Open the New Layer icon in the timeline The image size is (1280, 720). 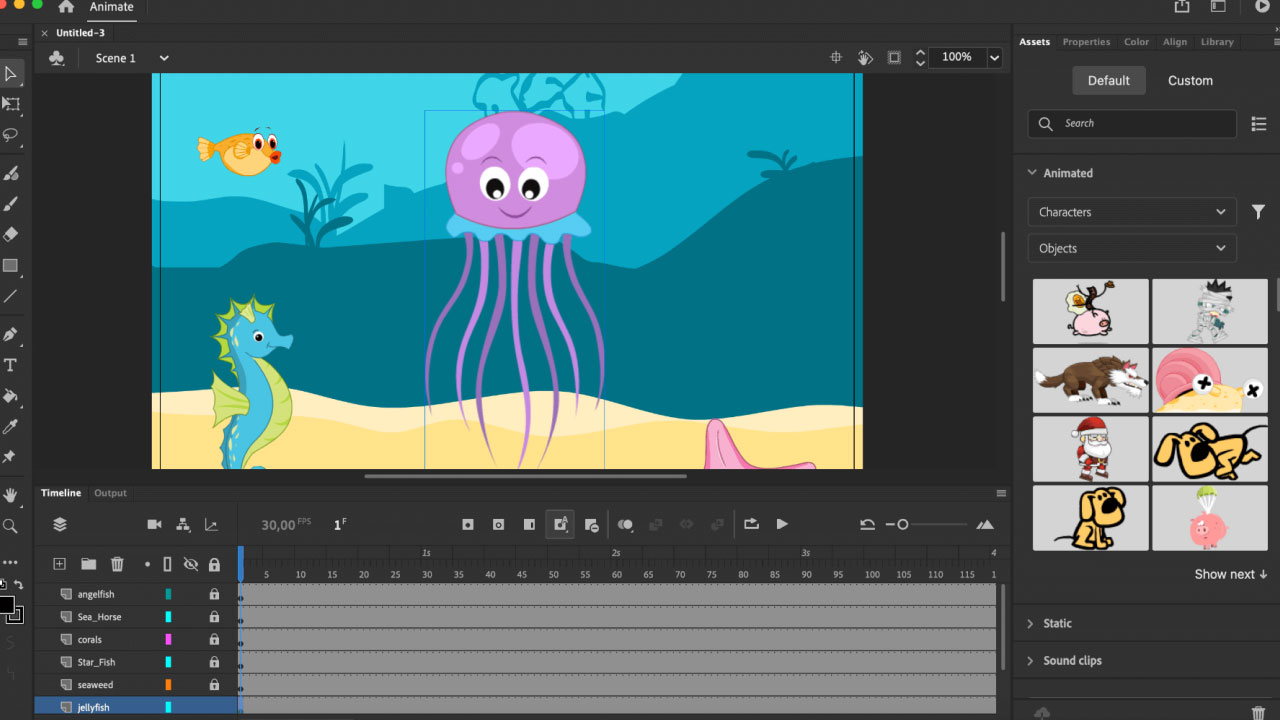[59, 563]
